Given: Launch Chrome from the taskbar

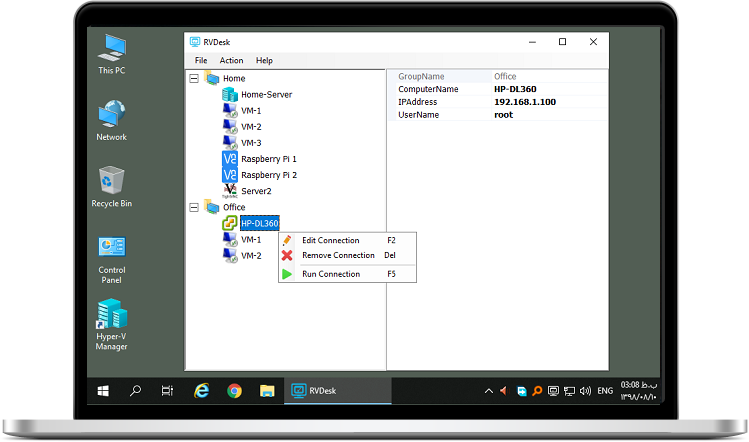Looking at the screenshot, I should point(234,391).
